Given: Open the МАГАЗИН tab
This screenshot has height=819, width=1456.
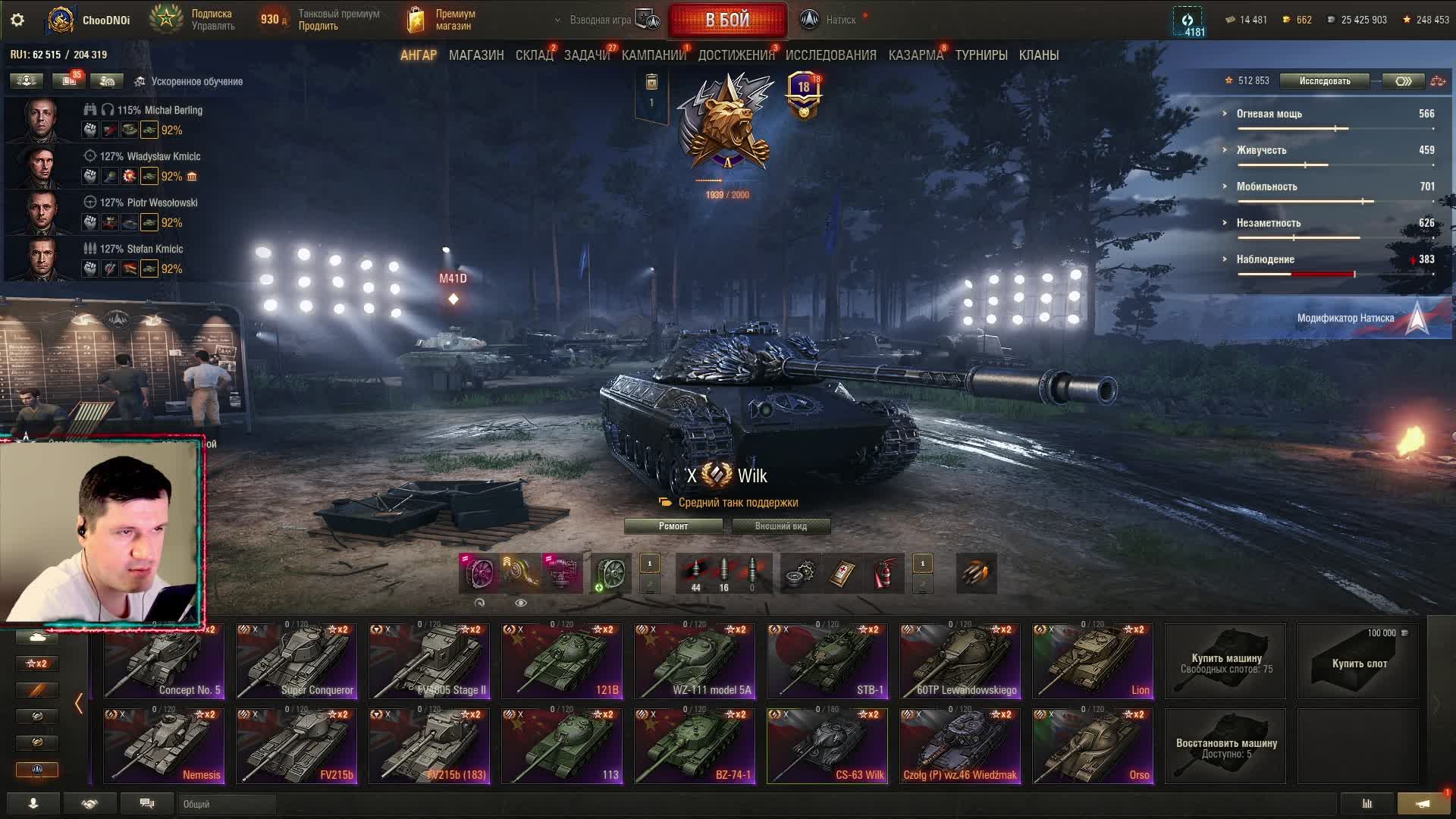Looking at the screenshot, I should [476, 55].
